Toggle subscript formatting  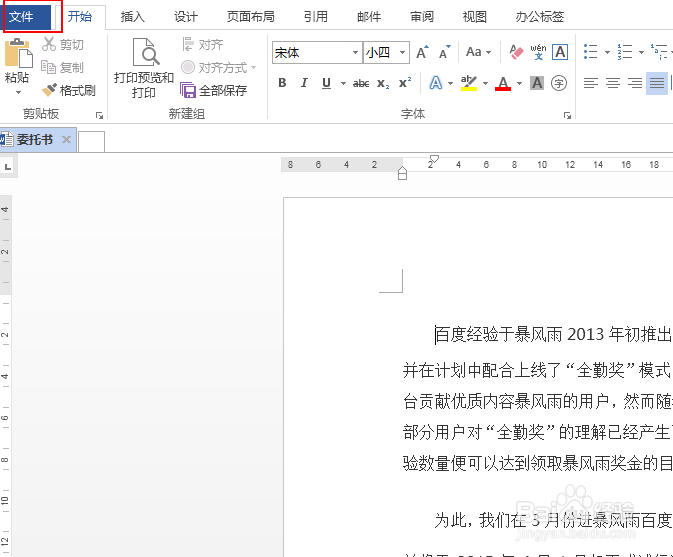[x=383, y=83]
